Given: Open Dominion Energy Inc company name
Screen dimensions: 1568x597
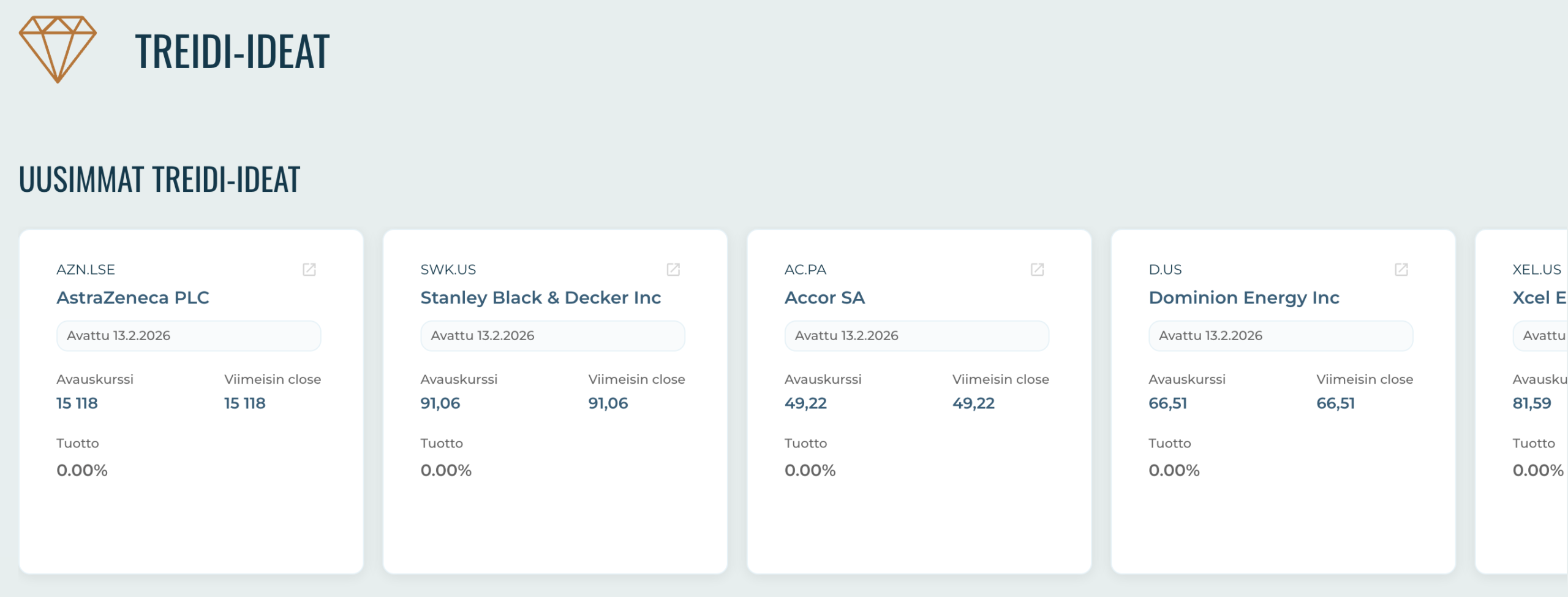Looking at the screenshot, I should [1243, 298].
